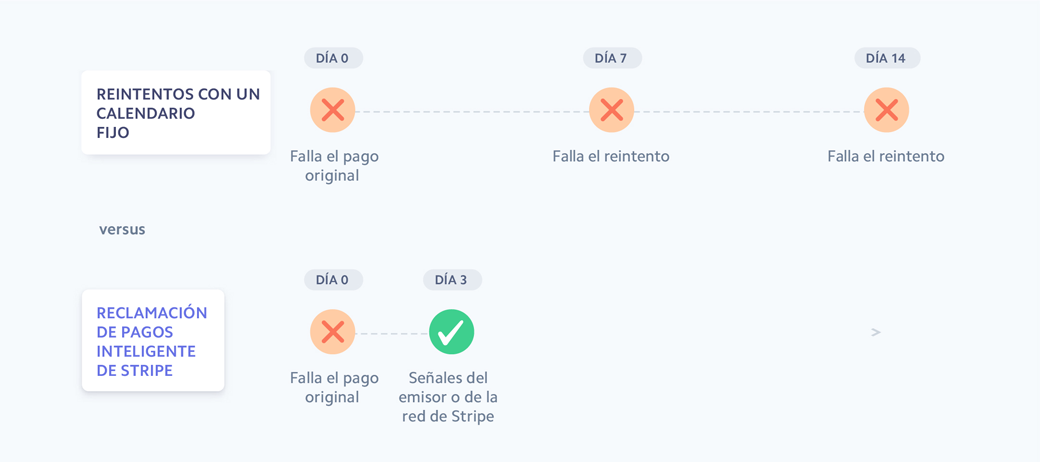Click the Día 0 badge in Stripe row
Screen dimensions: 1040x462
click(x=333, y=280)
